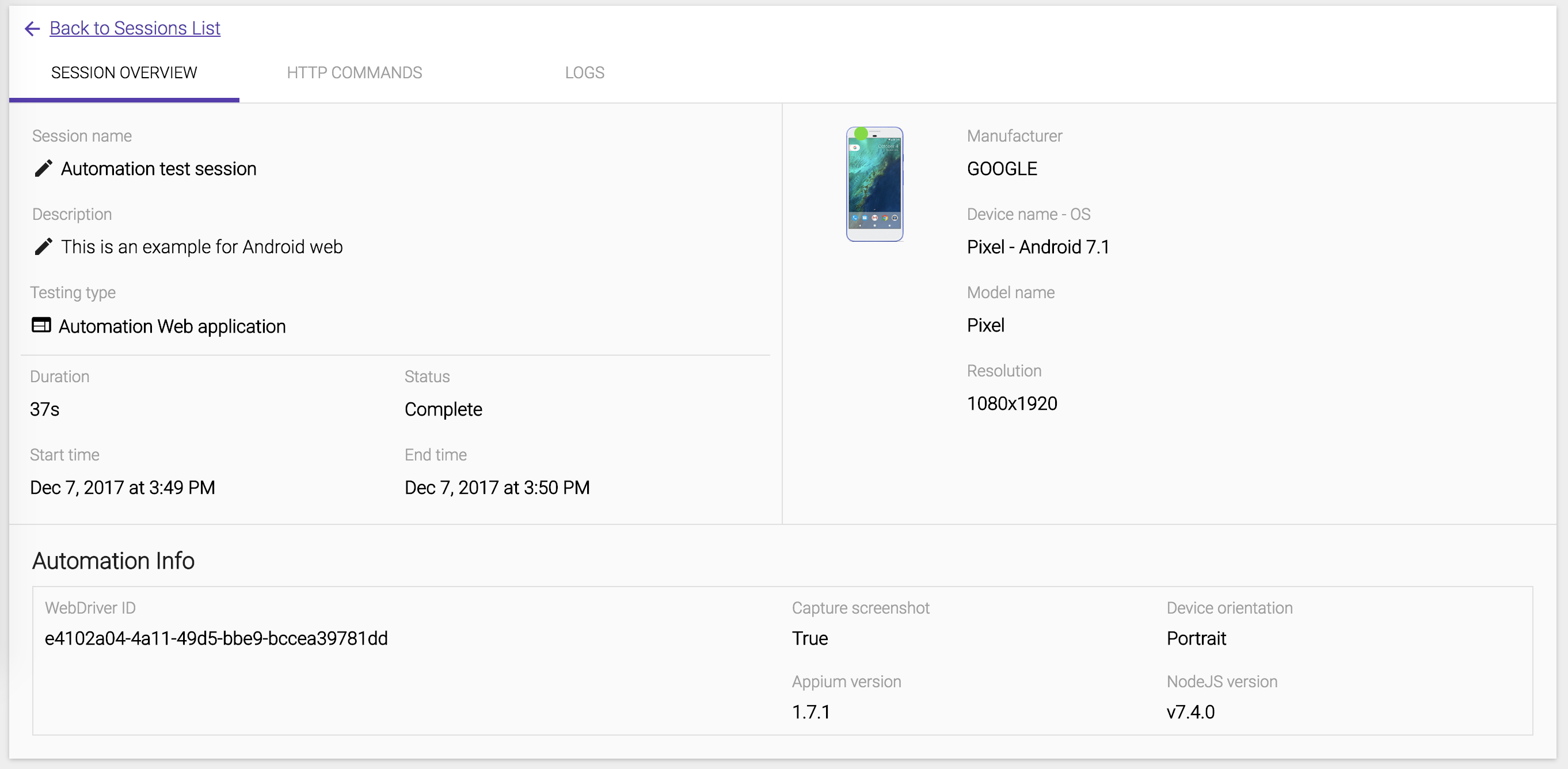Edit description using pencil icon
Image resolution: width=1568 pixels, height=769 pixels.
click(43, 246)
